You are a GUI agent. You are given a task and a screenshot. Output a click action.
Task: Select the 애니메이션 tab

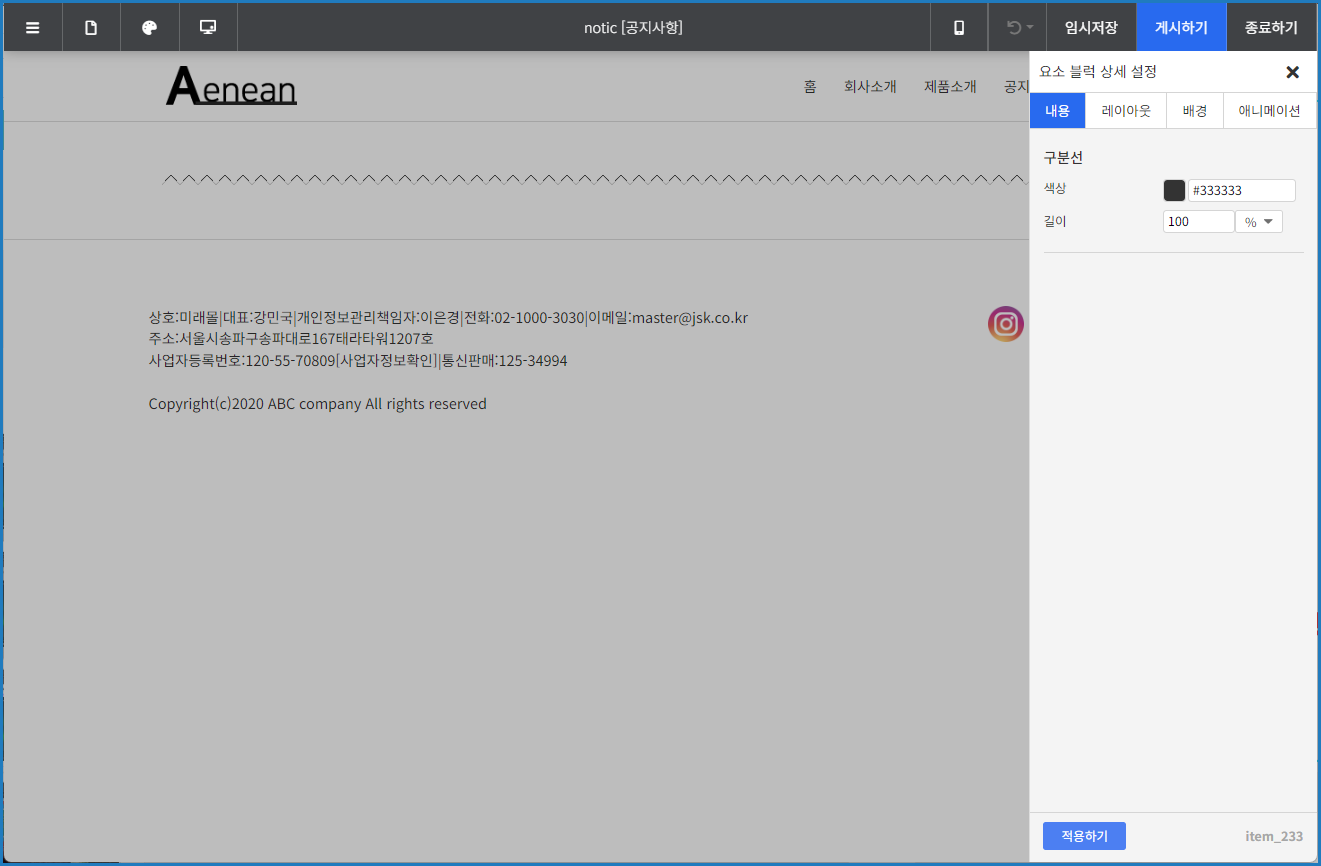[1269, 111]
